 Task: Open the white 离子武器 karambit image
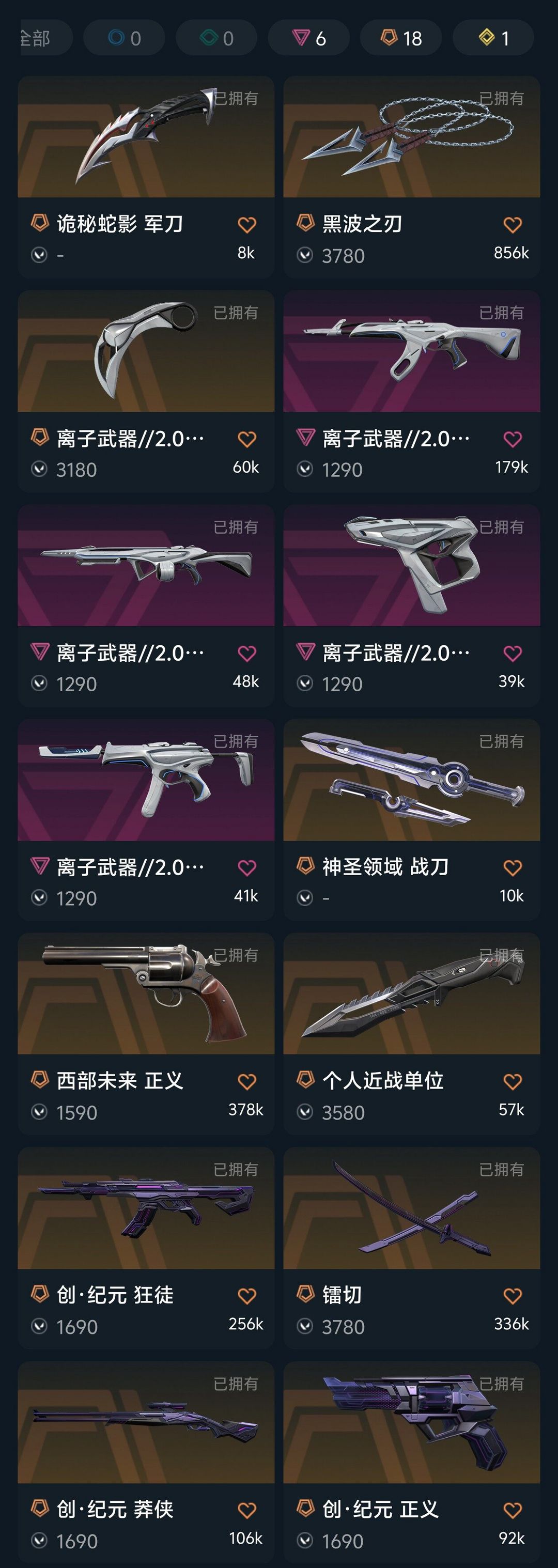(x=146, y=351)
